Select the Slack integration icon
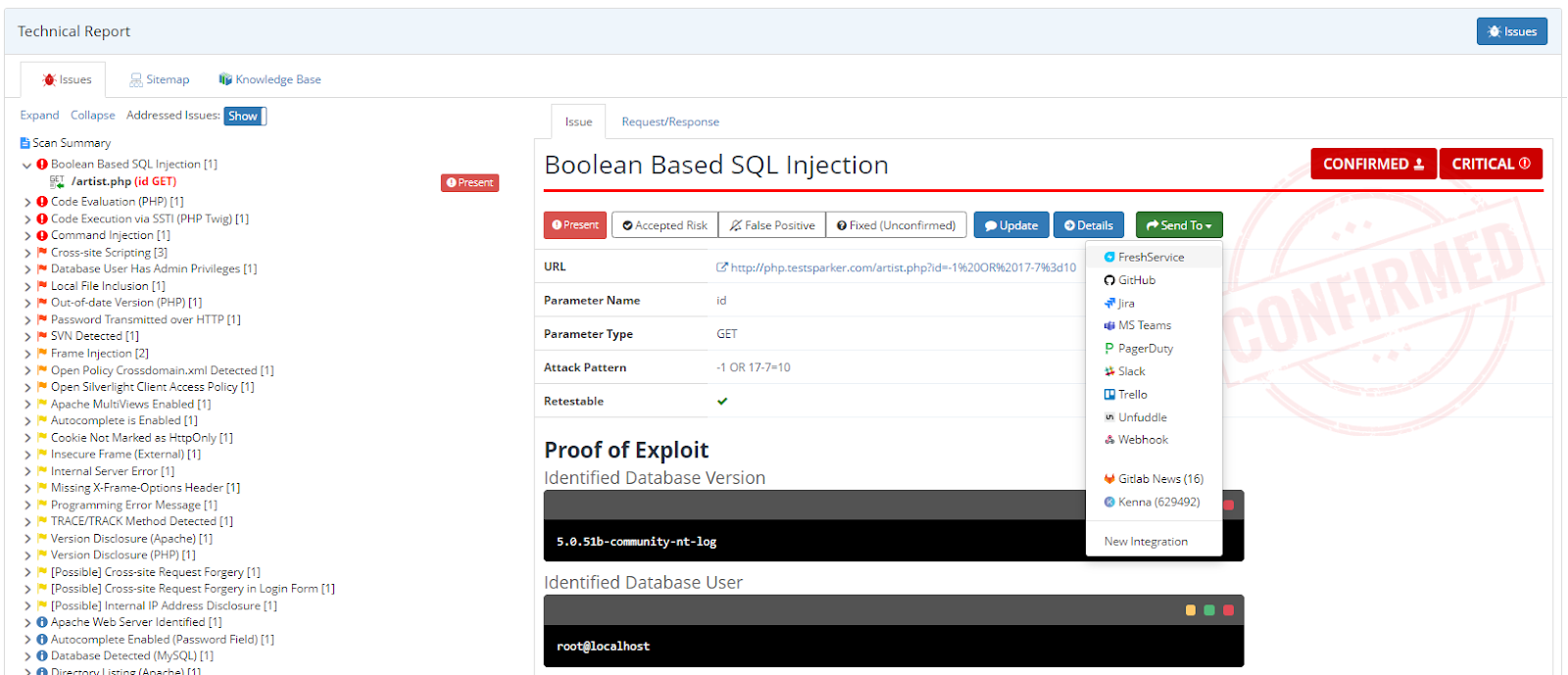The height and width of the screenshot is (675, 1568). [1109, 371]
